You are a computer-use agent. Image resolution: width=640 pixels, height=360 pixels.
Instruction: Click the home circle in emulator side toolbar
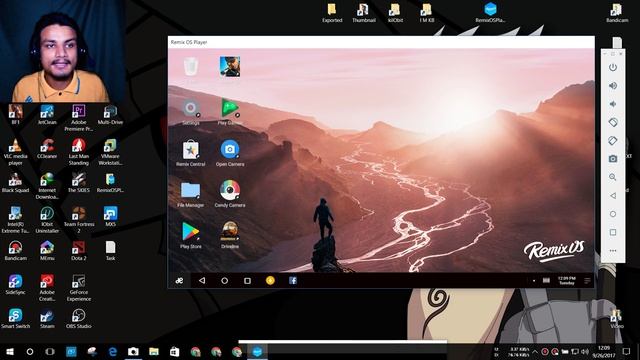point(613,214)
